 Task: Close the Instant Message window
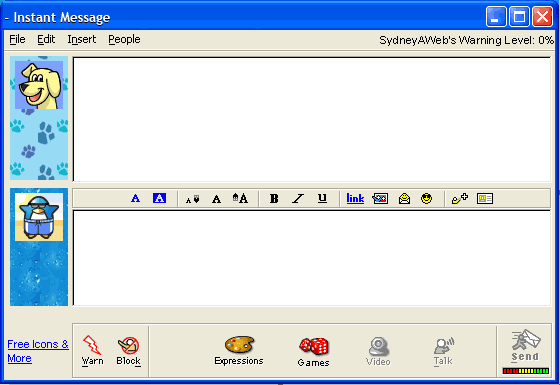click(542, 17)
